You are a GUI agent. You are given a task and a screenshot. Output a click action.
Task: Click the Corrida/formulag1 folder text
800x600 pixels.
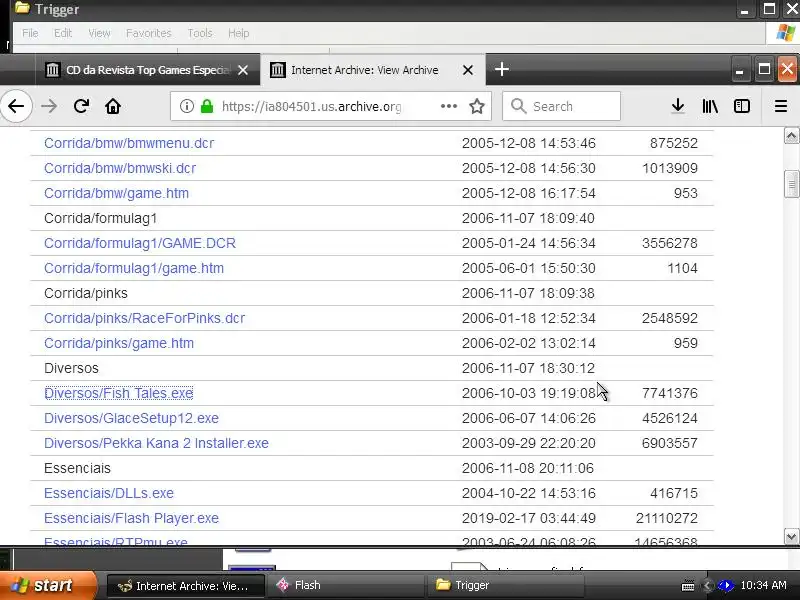[x=101, y=218]
